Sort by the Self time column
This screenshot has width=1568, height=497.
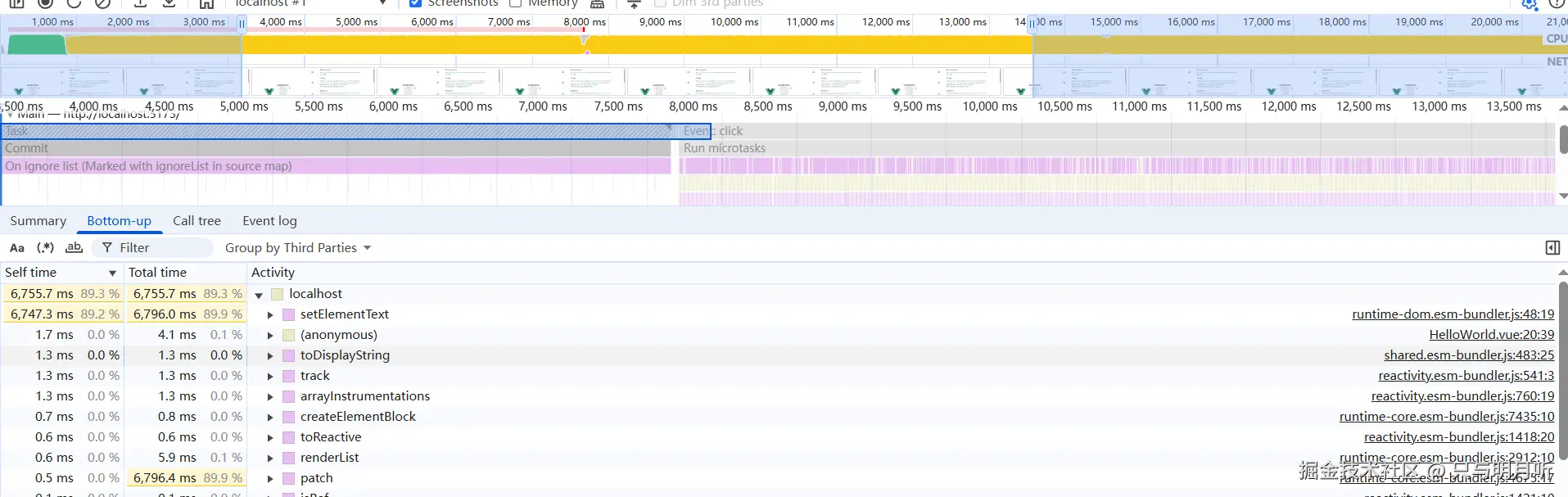click(x=61, y=272)
